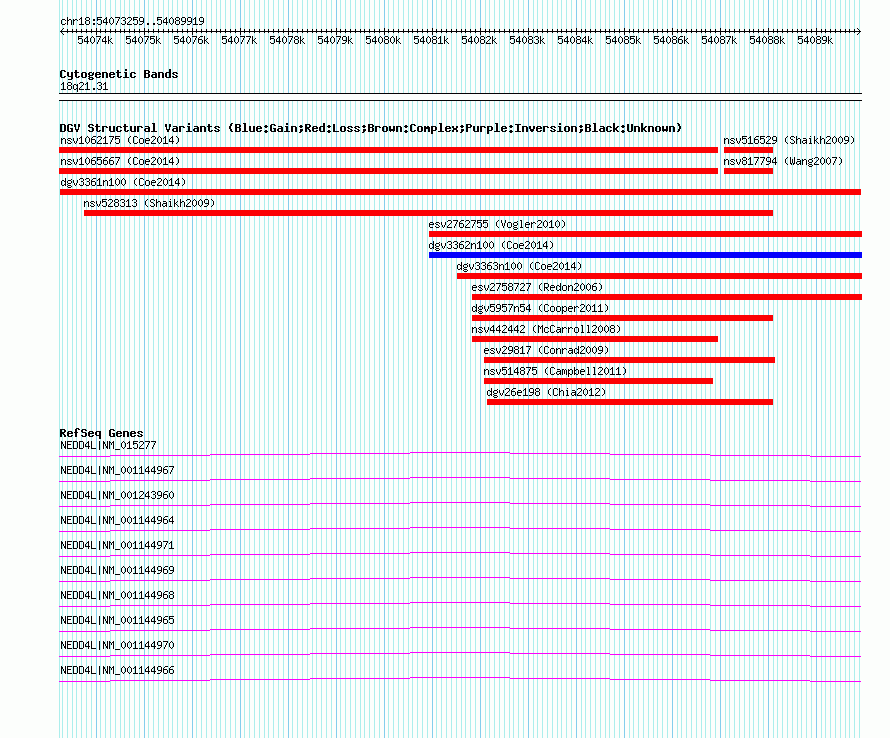Click NEDD4L|NM_001144970 transcript label
The image size is (890, 738).
click(x=117, y=645)
